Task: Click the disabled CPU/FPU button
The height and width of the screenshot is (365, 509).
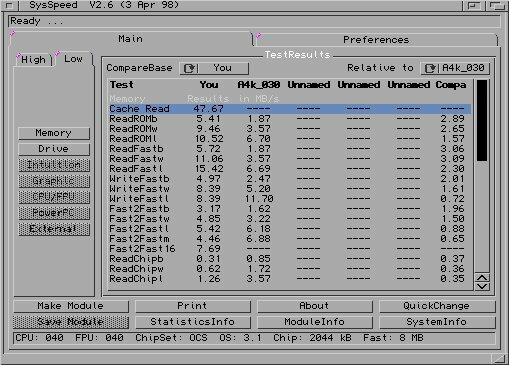Action: [54, 197]
